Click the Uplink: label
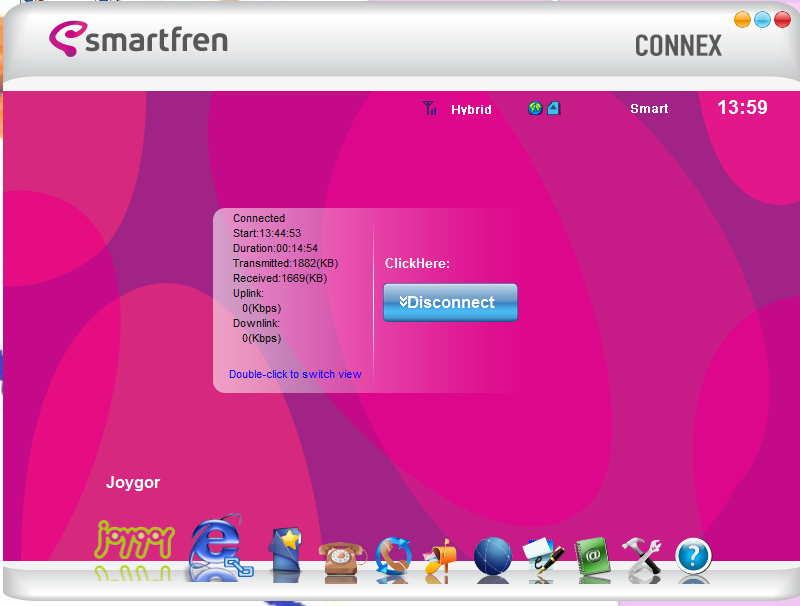This screenshot has height=606, width=800. coord(248,293)
